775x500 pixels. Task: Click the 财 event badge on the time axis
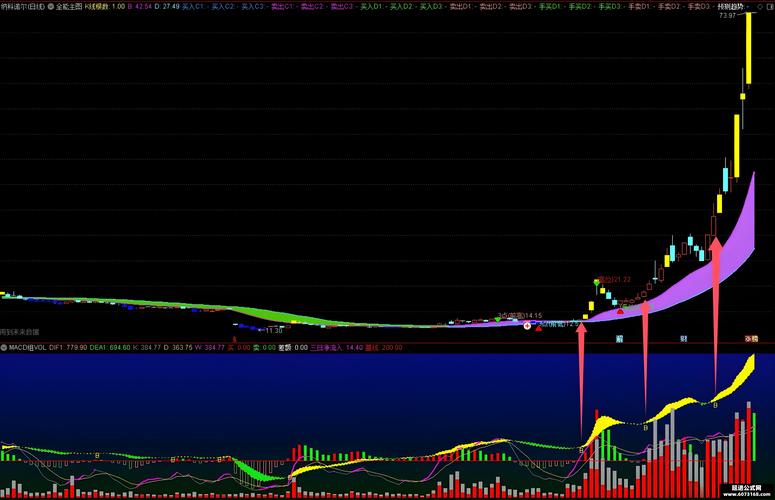pyautogui.click(x=684, y=339)
